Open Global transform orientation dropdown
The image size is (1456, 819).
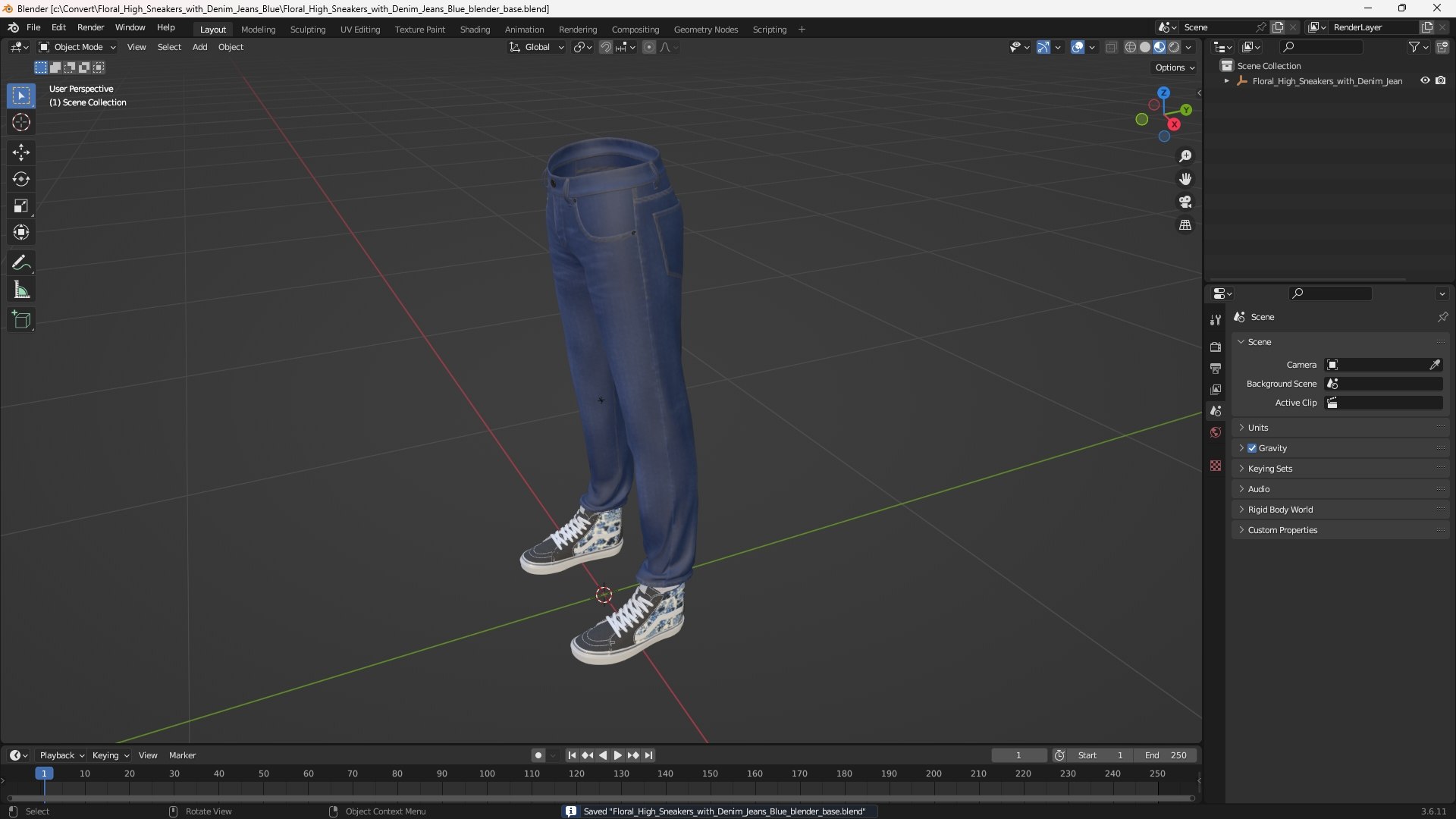tap(537, 47)
